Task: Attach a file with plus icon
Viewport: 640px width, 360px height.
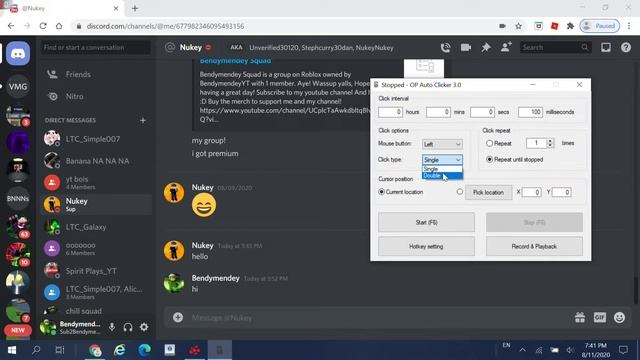Action: [x=178, y=317]
